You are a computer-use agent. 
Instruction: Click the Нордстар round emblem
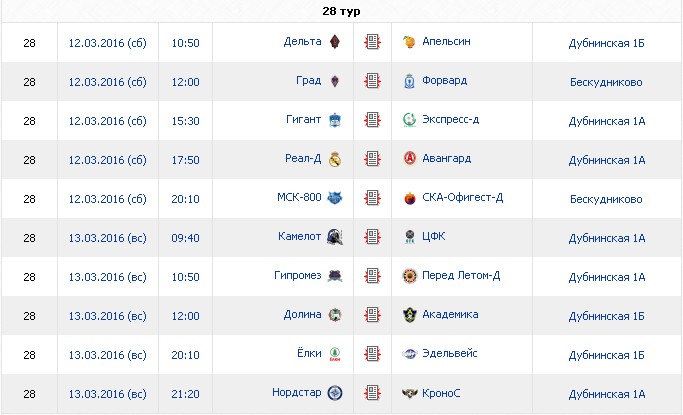[x=335, y=393]
